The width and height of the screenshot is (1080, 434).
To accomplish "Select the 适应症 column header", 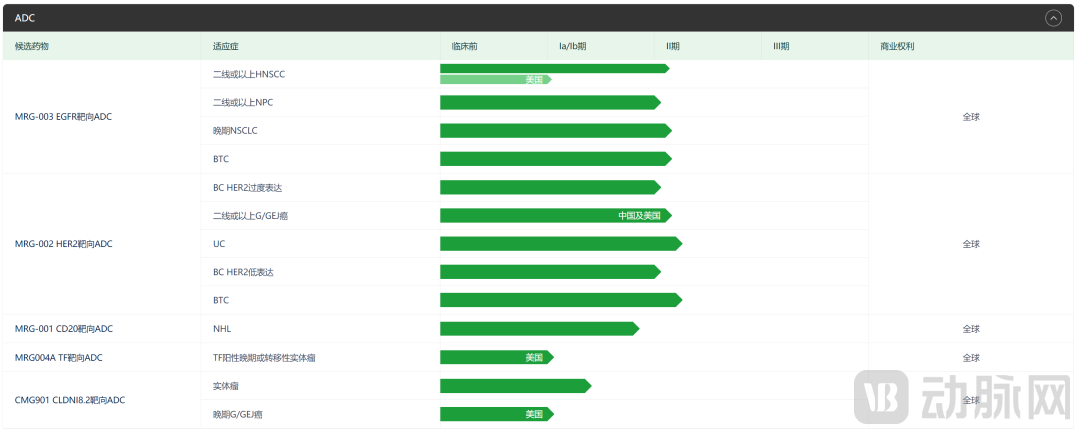I will tap(226, 46).
